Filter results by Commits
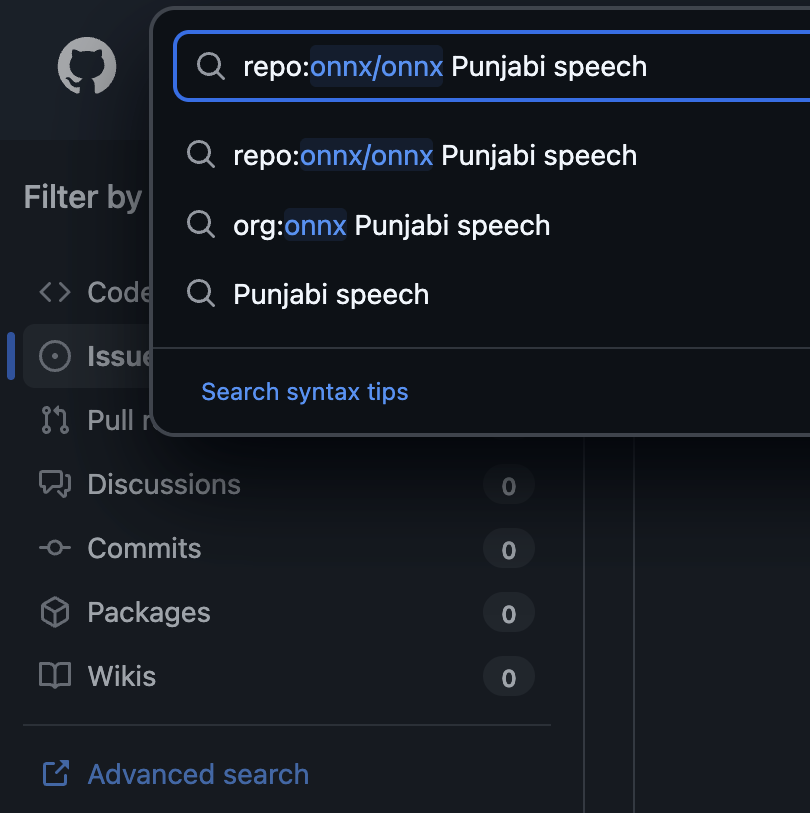This screenshot has height=813, width=810. tap(144, 549)
